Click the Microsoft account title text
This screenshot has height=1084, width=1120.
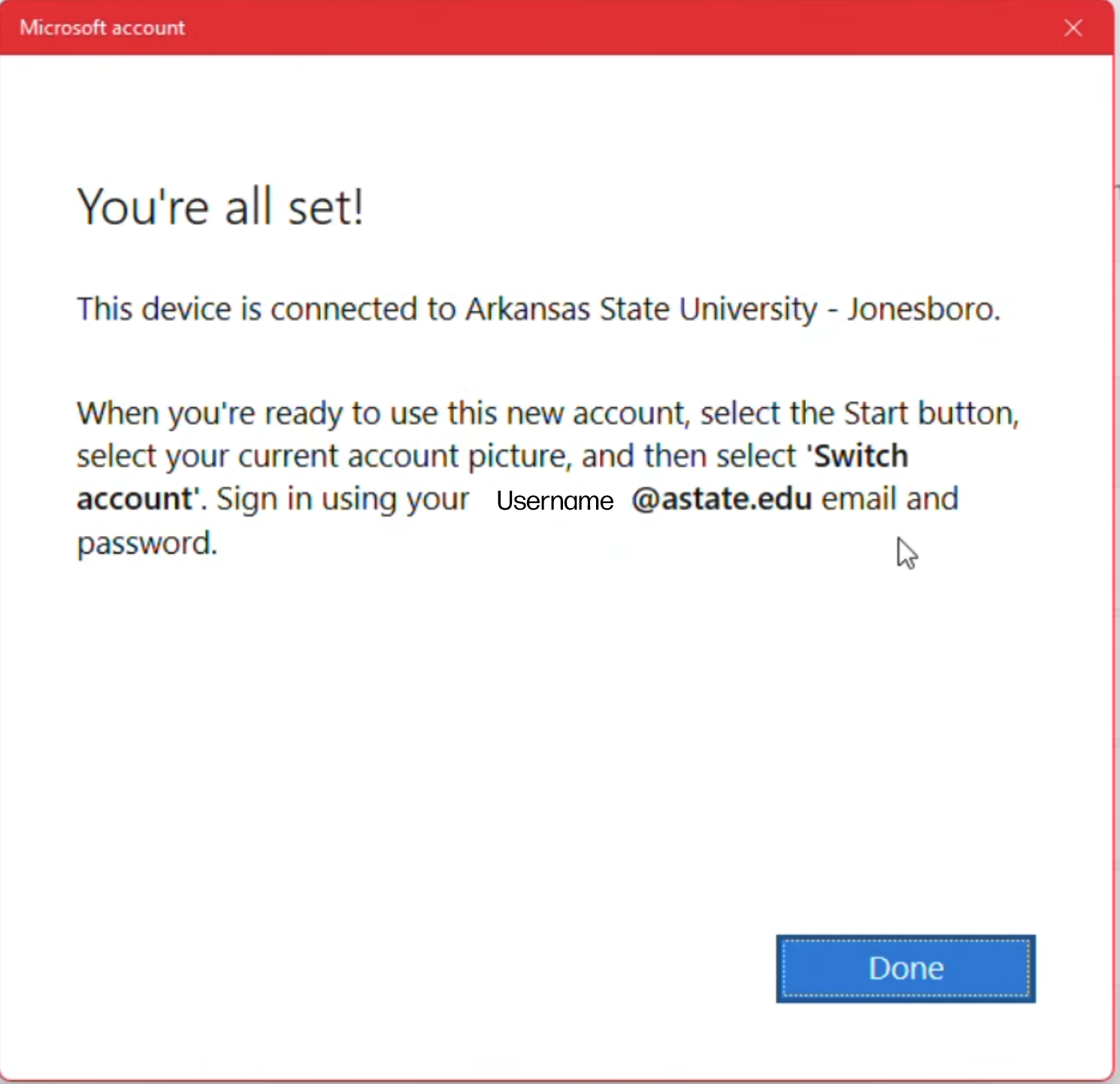coord(102,28)
